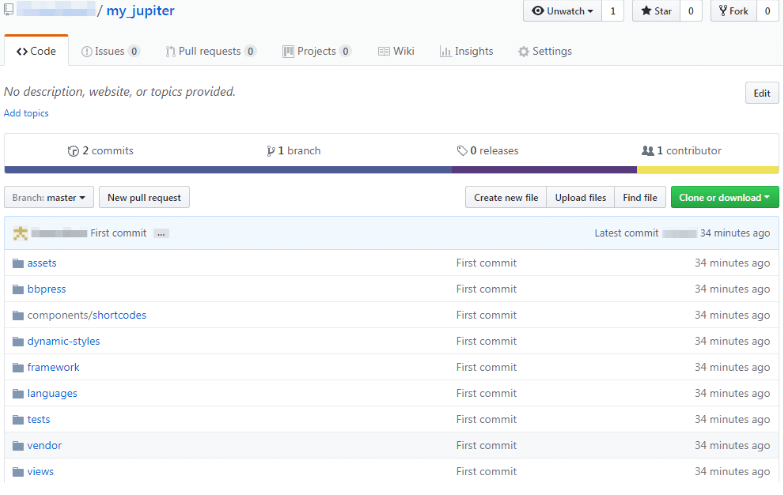Click the committer avatar icon
783x495 pixels.
click(20, 233)
